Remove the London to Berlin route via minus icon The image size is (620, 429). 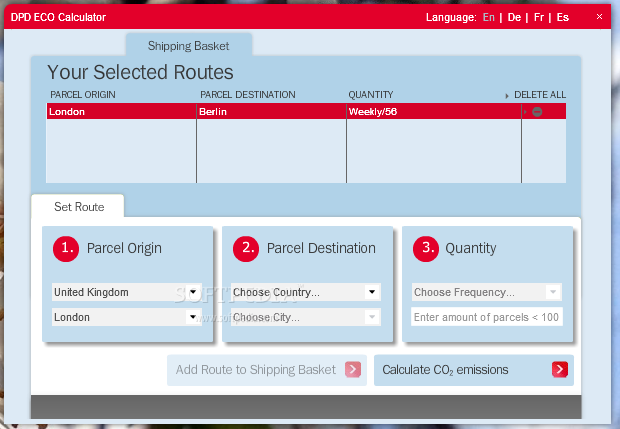(537, 112)
